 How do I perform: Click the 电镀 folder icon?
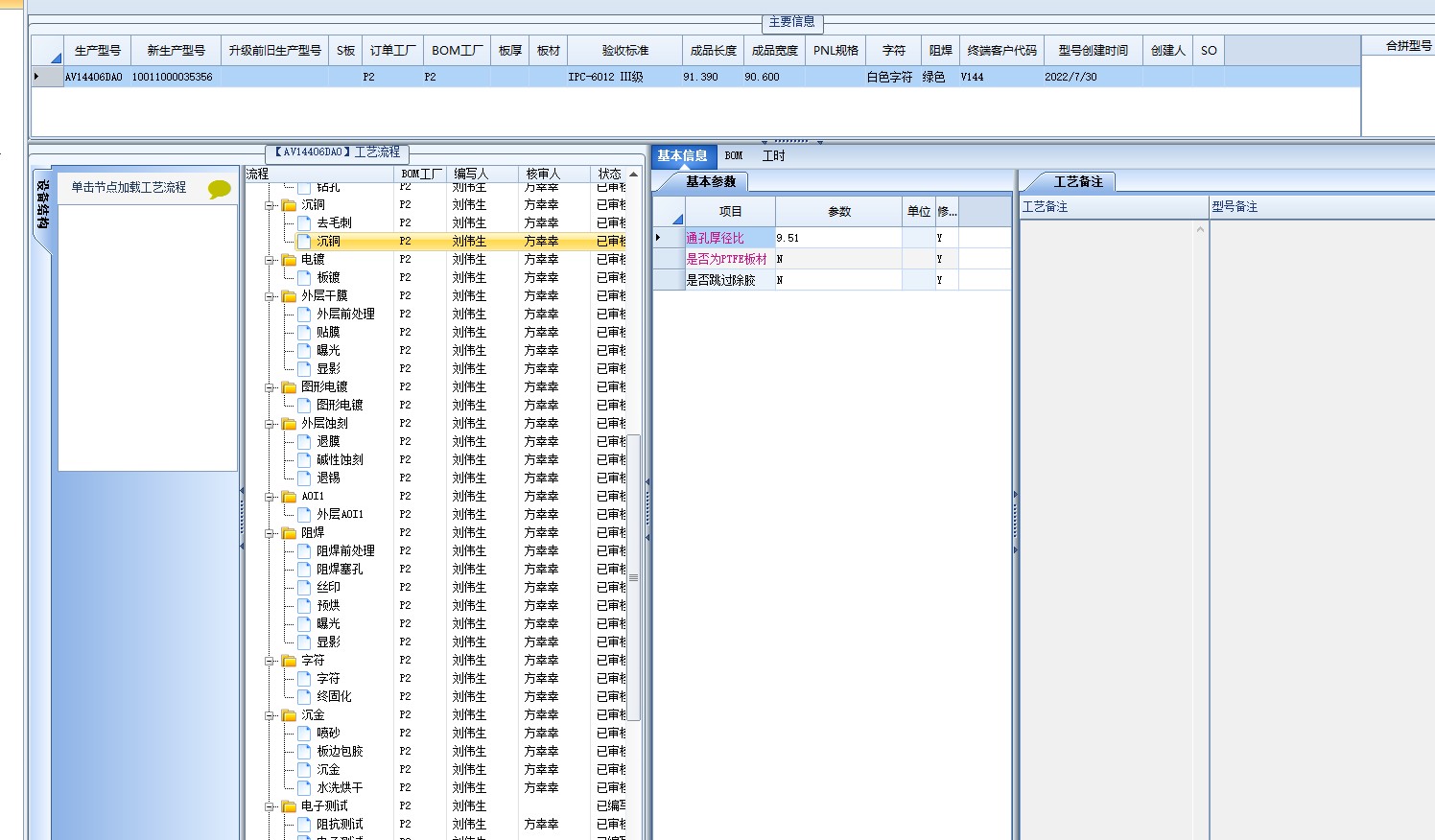289,260
